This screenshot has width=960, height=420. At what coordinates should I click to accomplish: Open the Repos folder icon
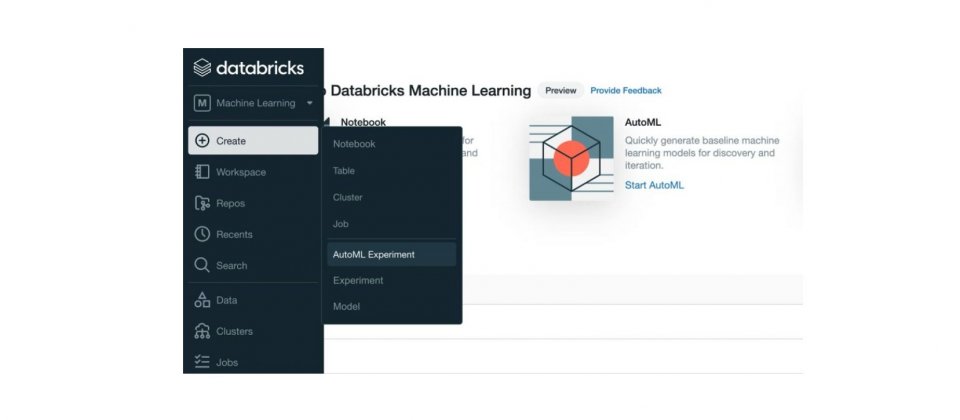click(x=202, y=203)
